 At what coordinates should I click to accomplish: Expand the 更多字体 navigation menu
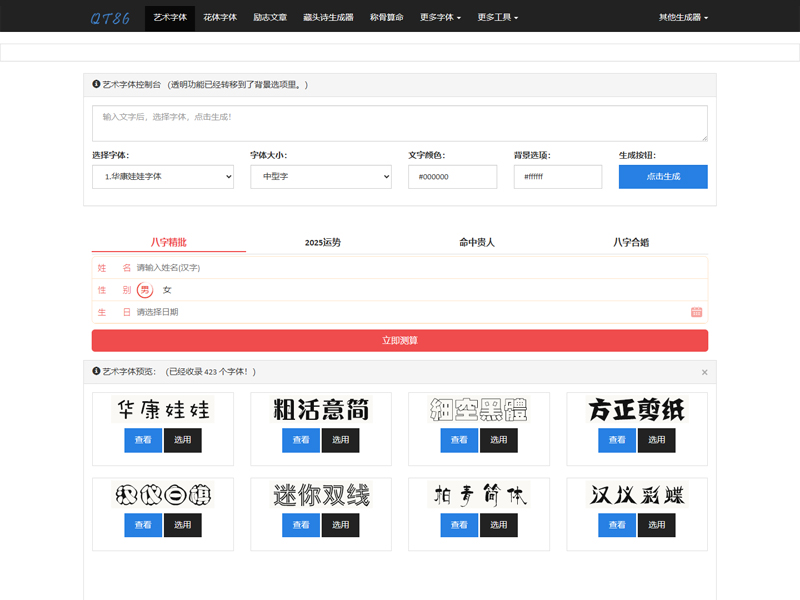coord(440,17)
